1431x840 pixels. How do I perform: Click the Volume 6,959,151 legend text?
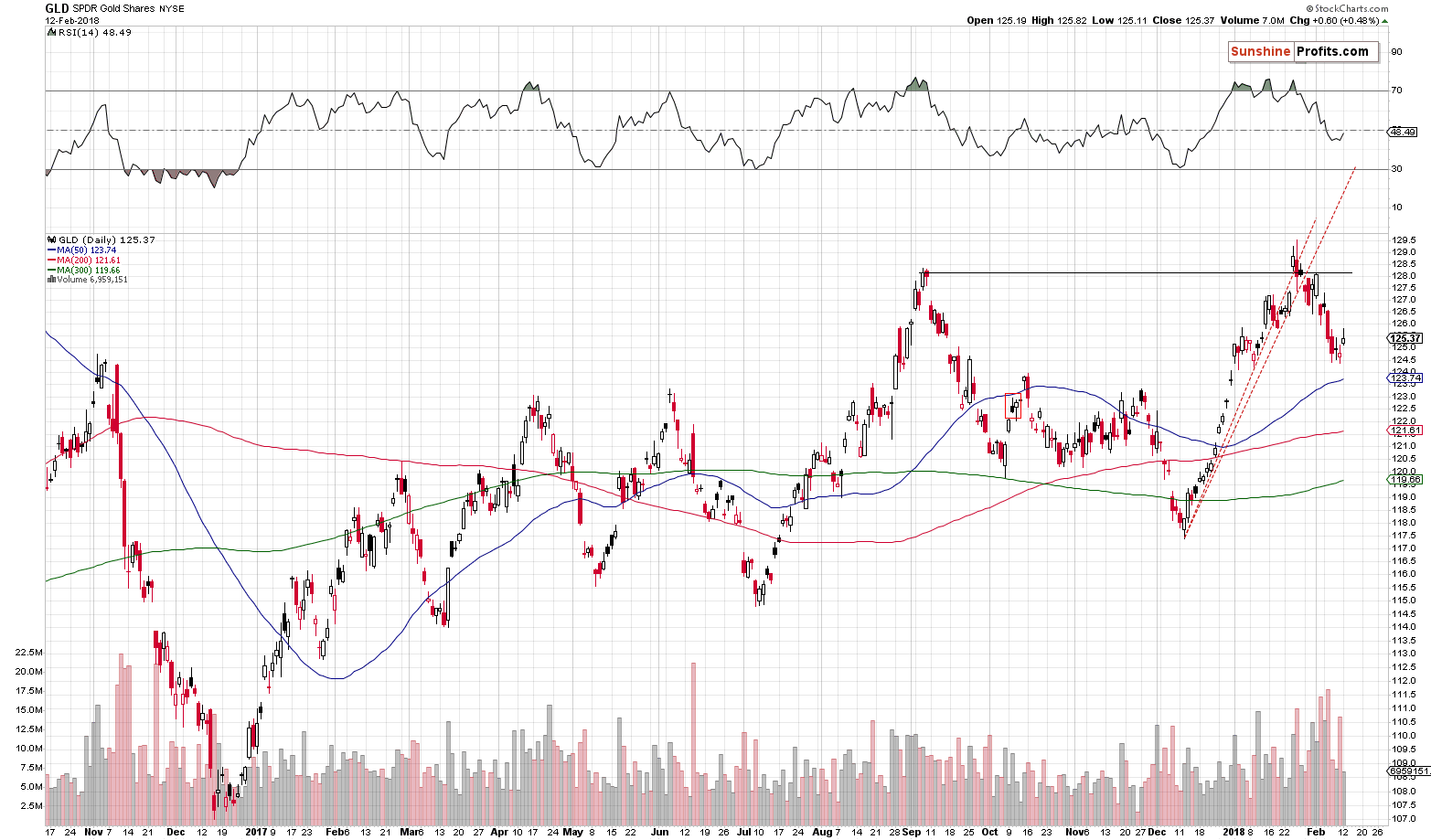[91, 280]
